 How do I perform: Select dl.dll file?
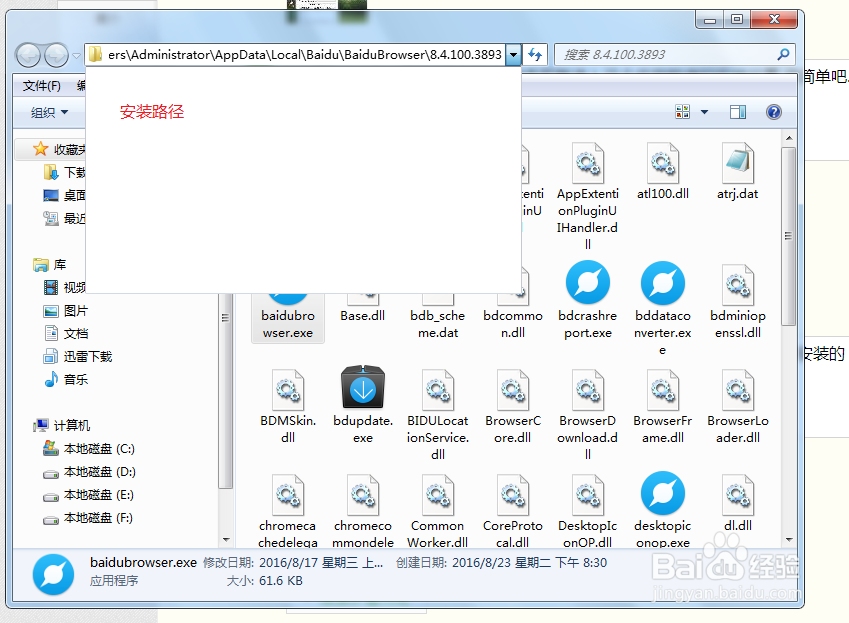coord(737,503)
